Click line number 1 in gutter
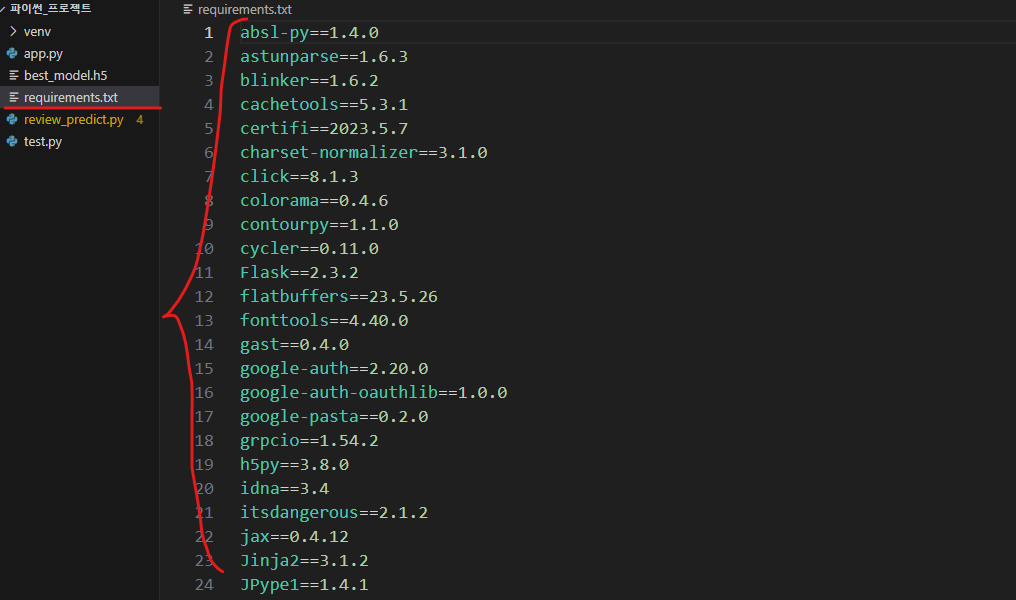Image resolution: width=1016 pixels, height=600 pixels. [209, 32]
